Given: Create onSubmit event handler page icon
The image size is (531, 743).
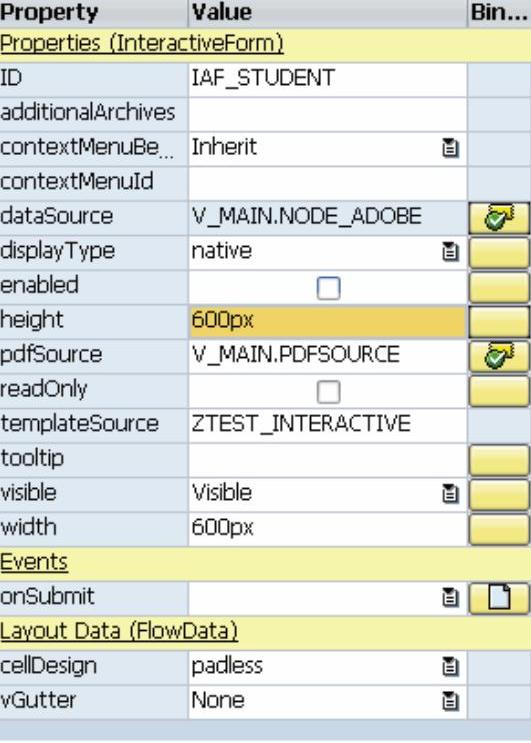Looking at the screenshot, I should (499, 598).
